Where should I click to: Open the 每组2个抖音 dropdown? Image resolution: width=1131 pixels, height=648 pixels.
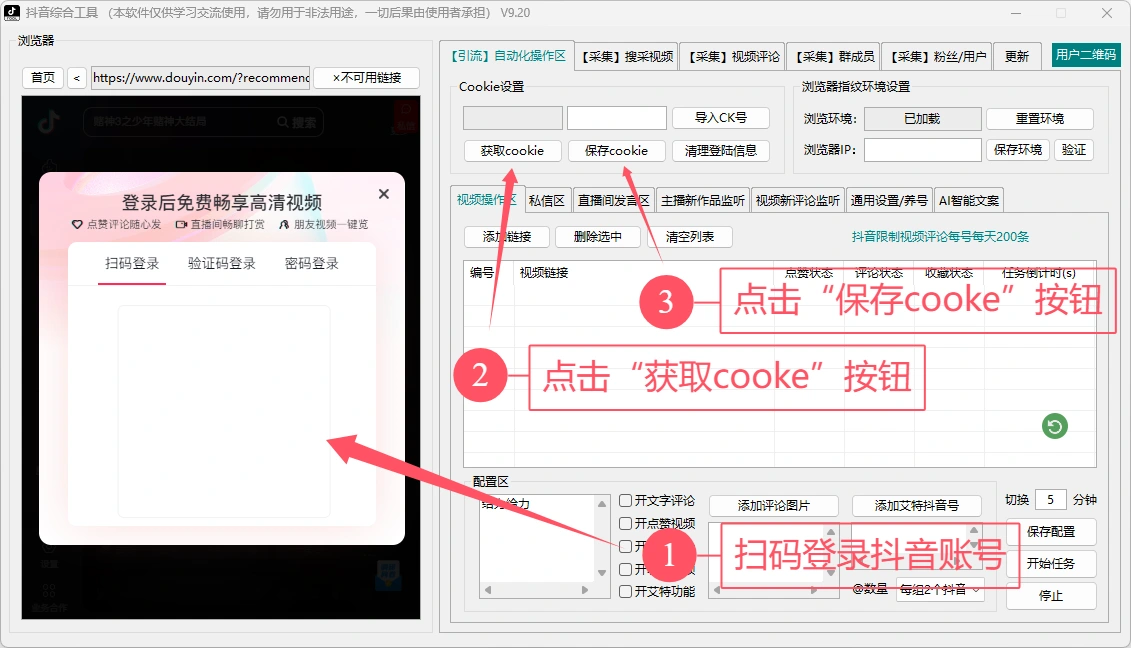pyautogui.click(x=941, y=590)
